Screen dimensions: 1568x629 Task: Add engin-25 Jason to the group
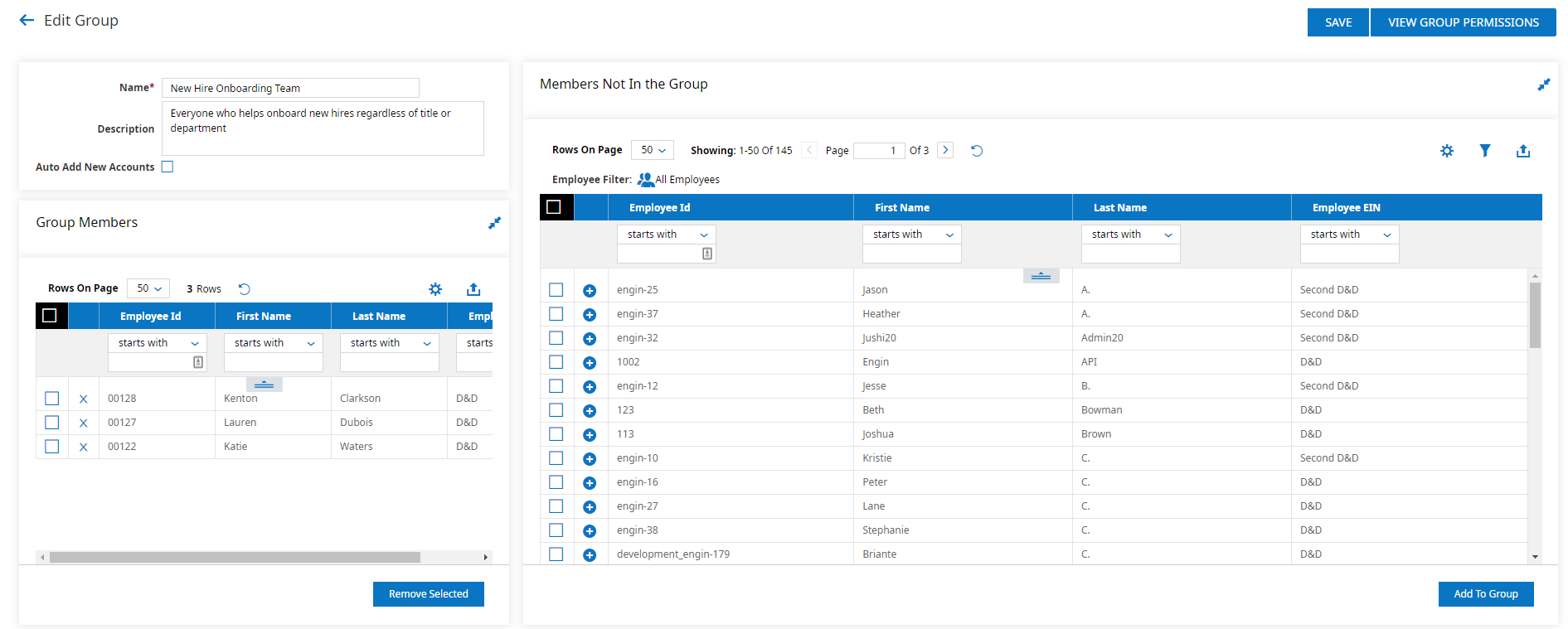click(590, 290)
